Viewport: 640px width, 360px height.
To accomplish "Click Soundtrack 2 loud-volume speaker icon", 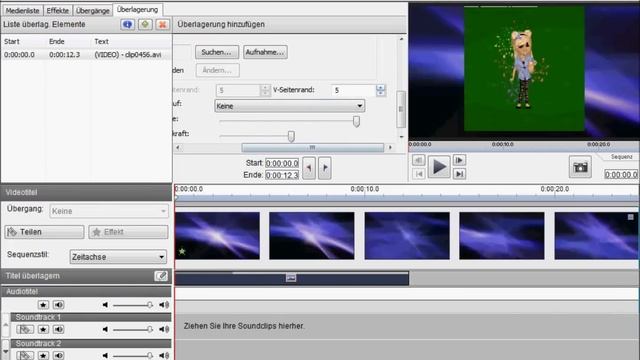I will [164, 356].
